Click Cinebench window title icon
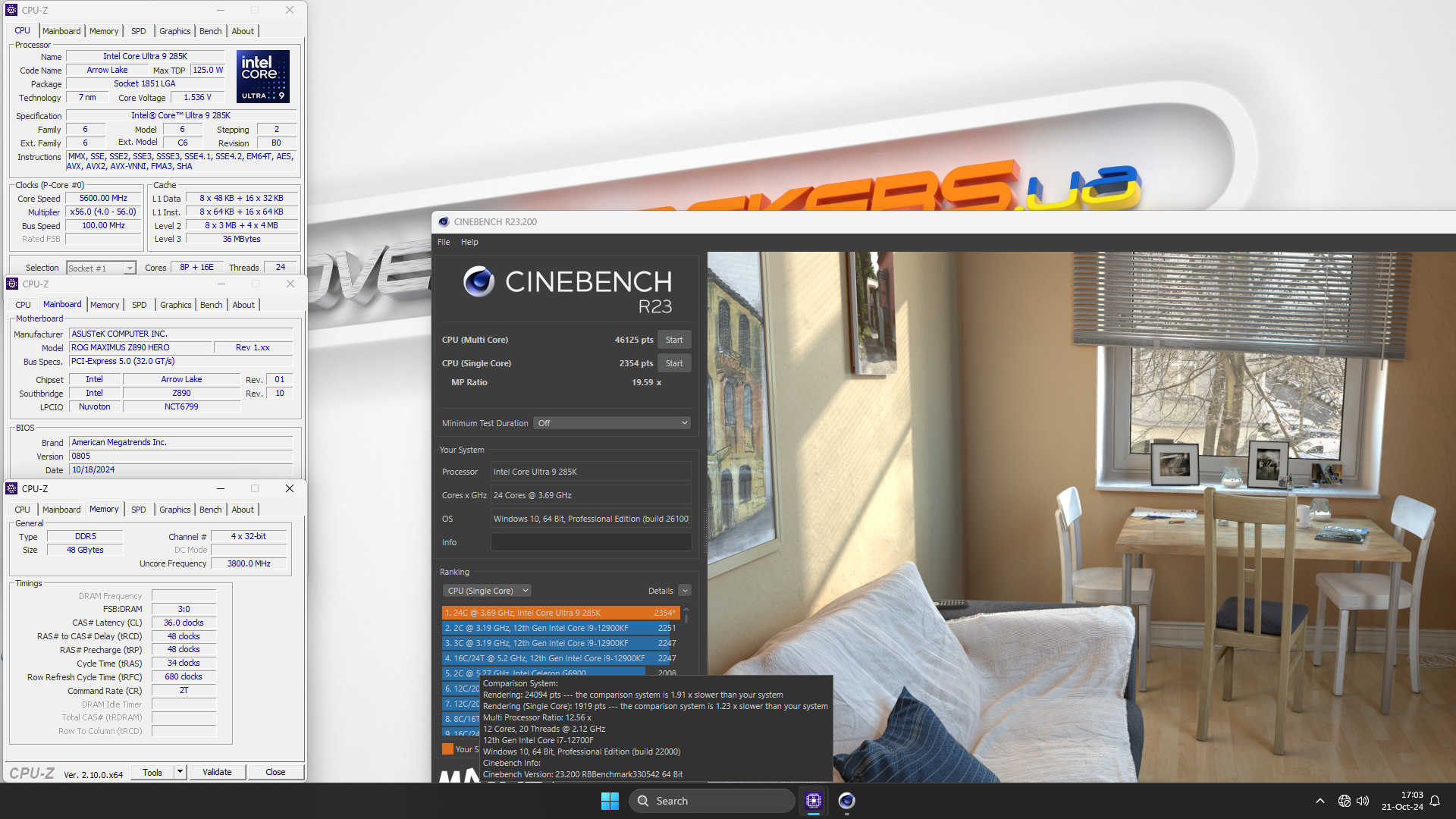The height and width of the screenshot is (819, 1456). pyautogui.click(x=444, y=222)
